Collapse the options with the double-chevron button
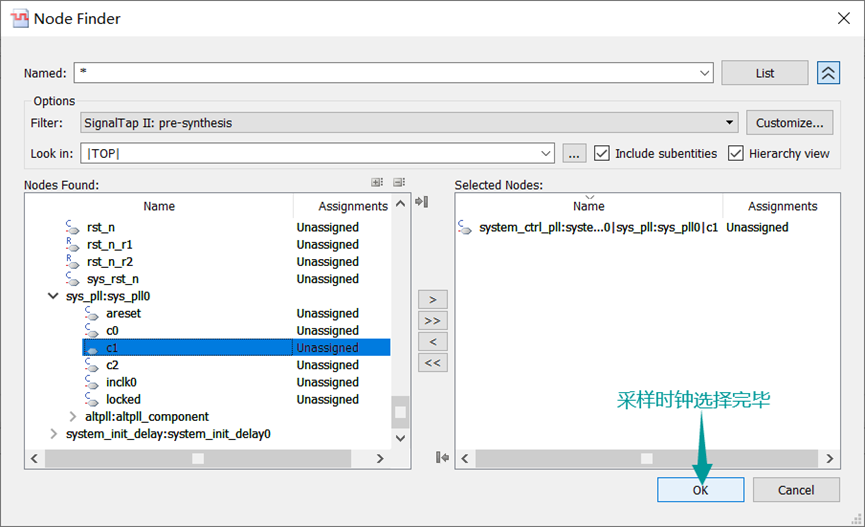The image size is (865, 527). pyautogui.click(x=828, y=73)
